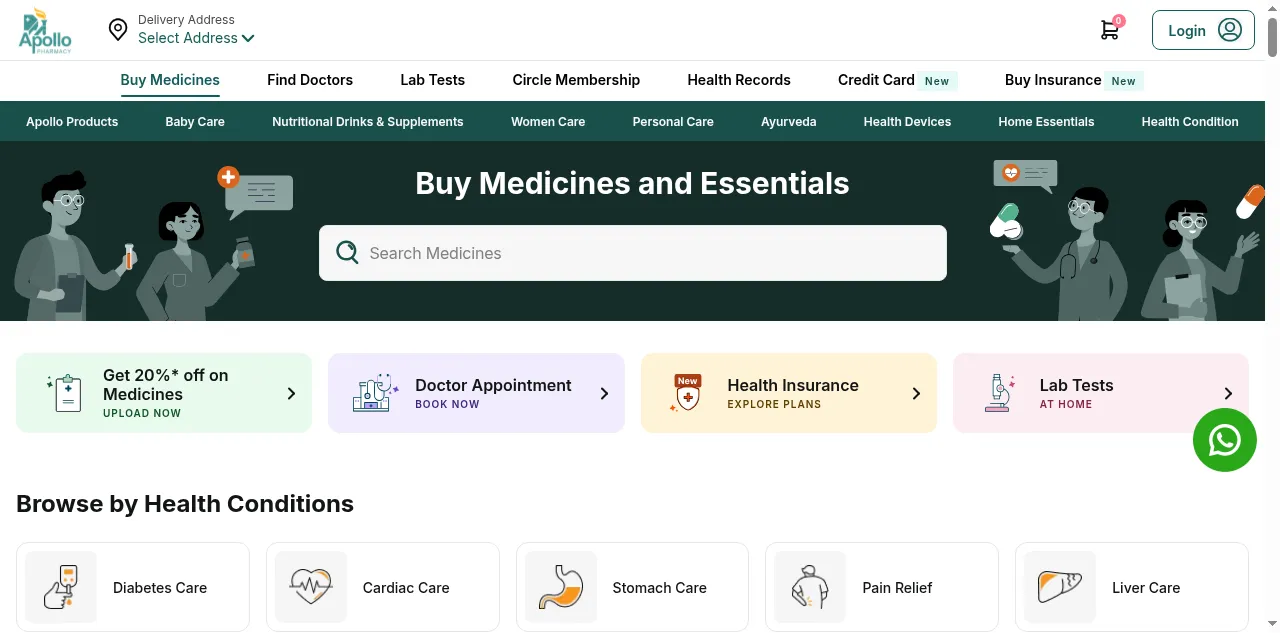This screenshot has height=633, width=1280.
Task: Open Nutritional Drinks & Supplements category
Action: 368,121
